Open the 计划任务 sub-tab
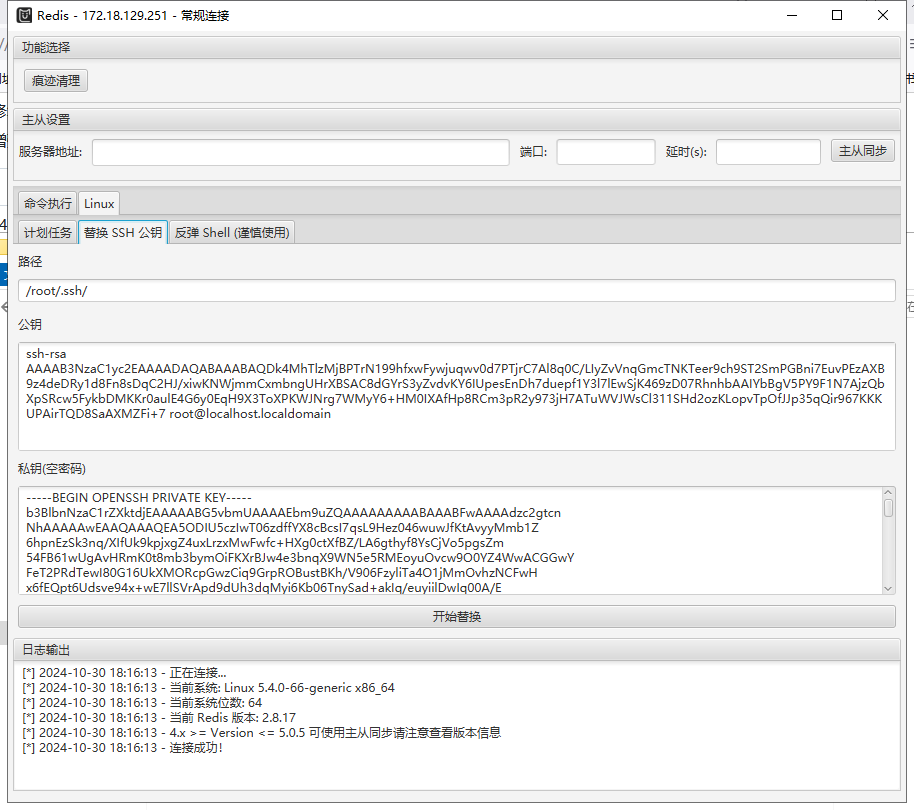 pos(48,233)
